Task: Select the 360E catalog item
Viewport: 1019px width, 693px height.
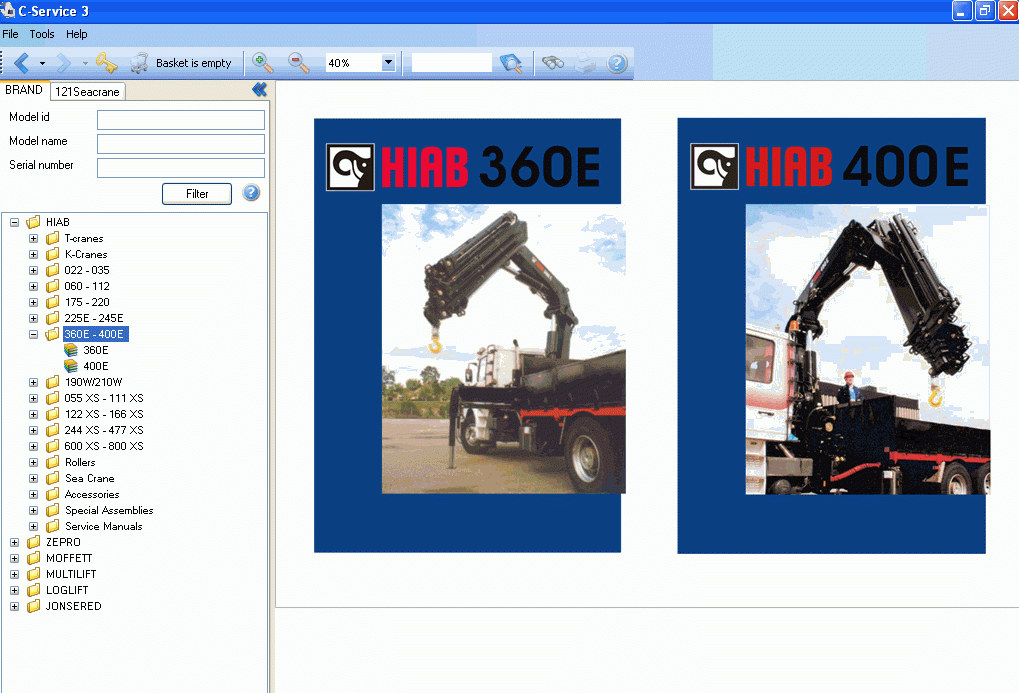Action: [x=96, y=350]
